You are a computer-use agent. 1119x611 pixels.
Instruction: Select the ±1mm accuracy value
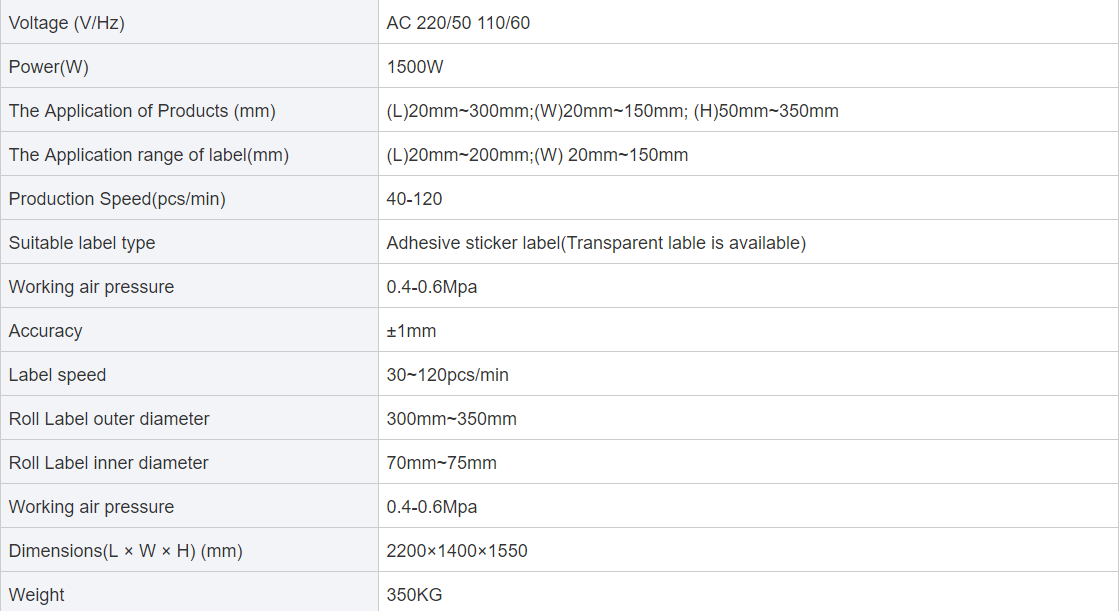pyautogui.click(x=411, y=331)
